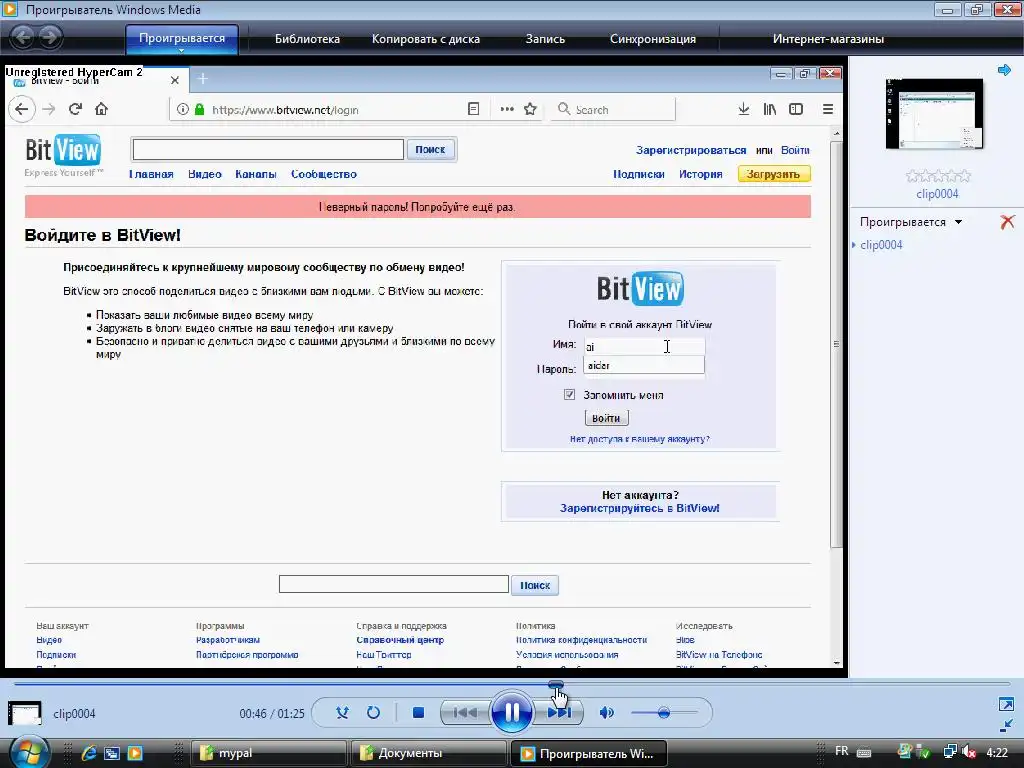The image size is (1024, 768).
Task: Open Зарегистрируйтесь в BitView link
Action: (x=639, y=508)
